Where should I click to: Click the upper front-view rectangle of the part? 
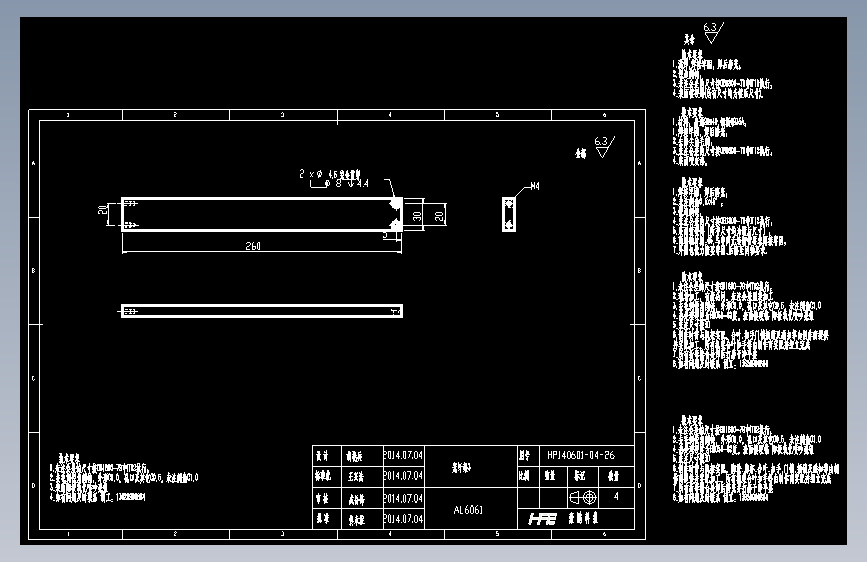tap(262, 214)
